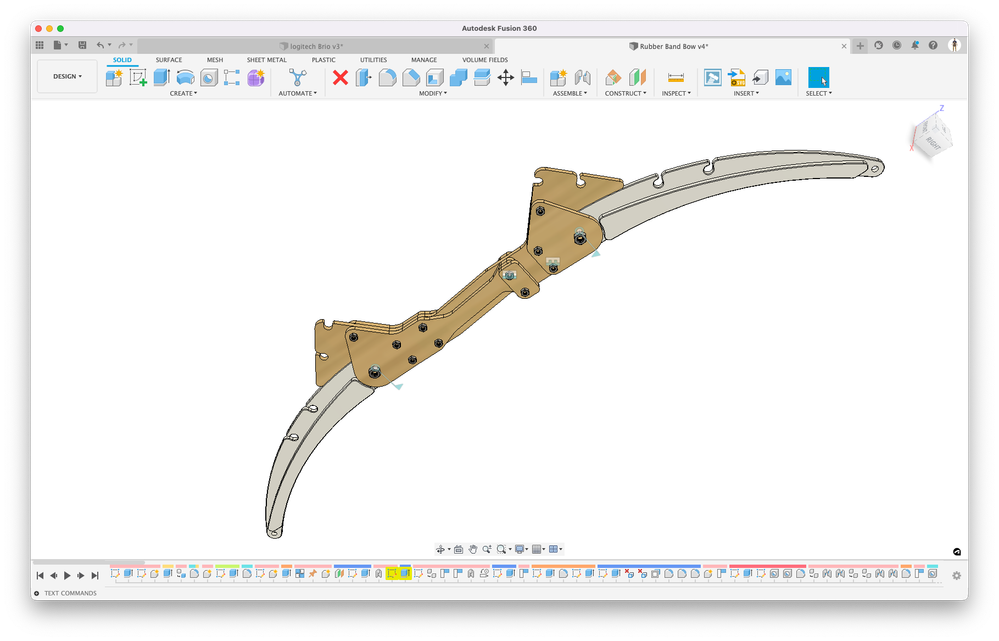Open the File menu dropdown
The width and height of the screenshot is (999, 641).
[61, 45]
